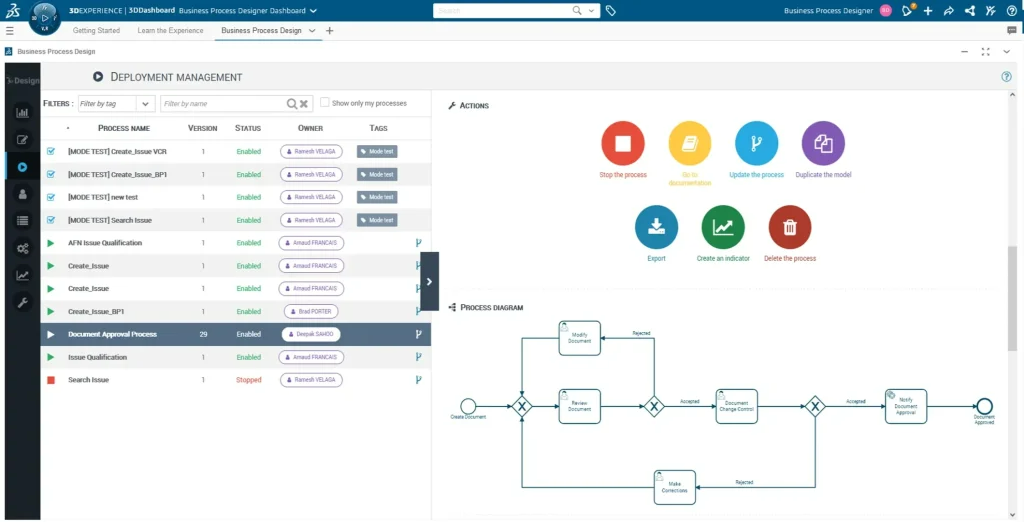Expand the Business Process Designer Dashboard dropdown
The height and width of the screenshot is (522, 1024).
(x=313, y=11)
